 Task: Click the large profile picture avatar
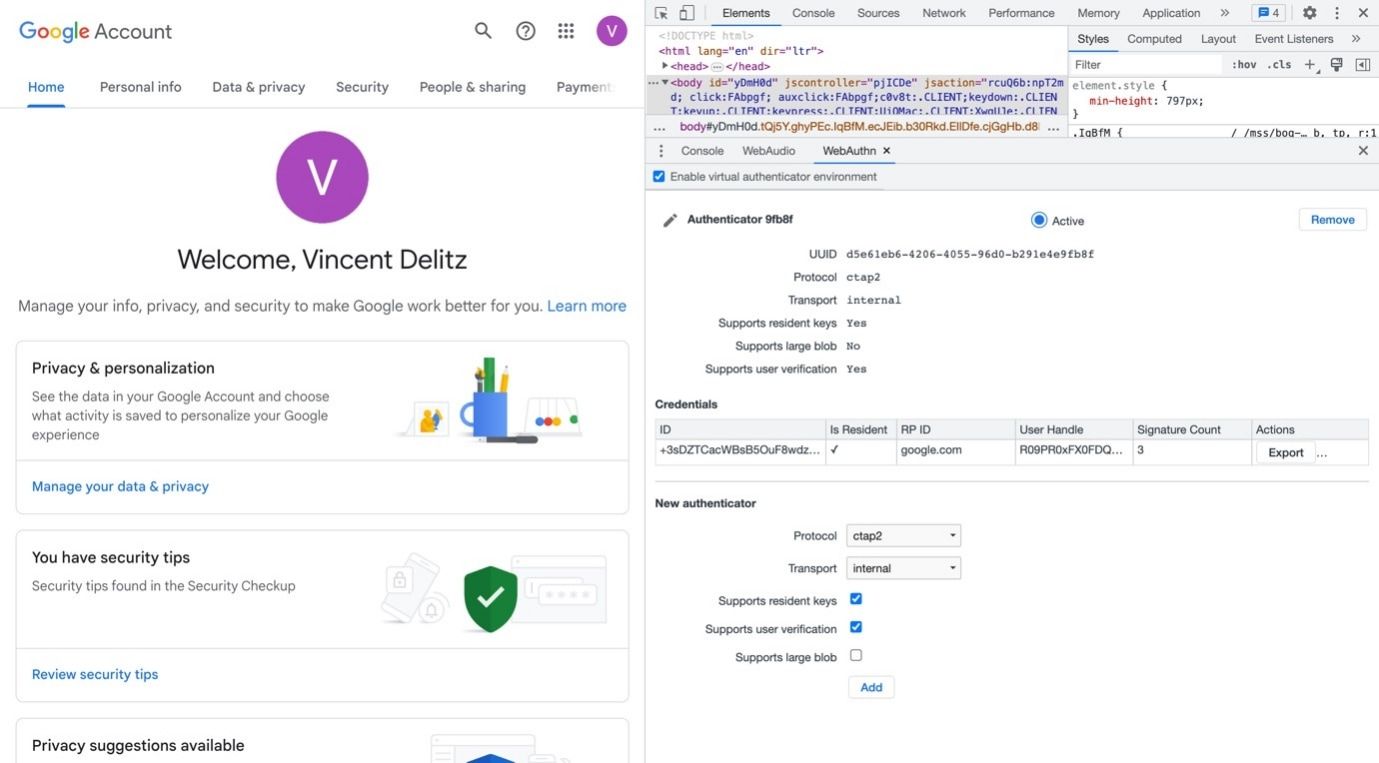322,177
